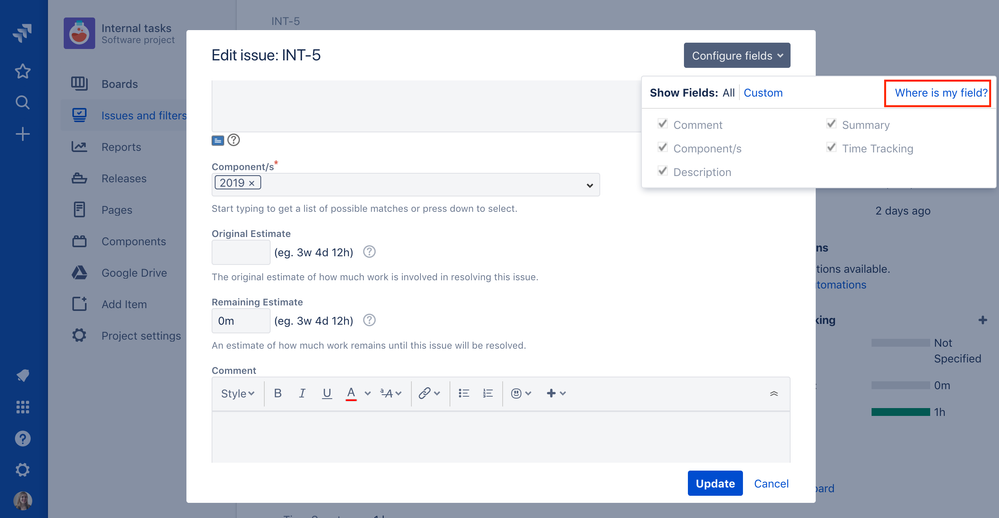Open the more text formatting dropdown
999x518 pixels.
391,393
